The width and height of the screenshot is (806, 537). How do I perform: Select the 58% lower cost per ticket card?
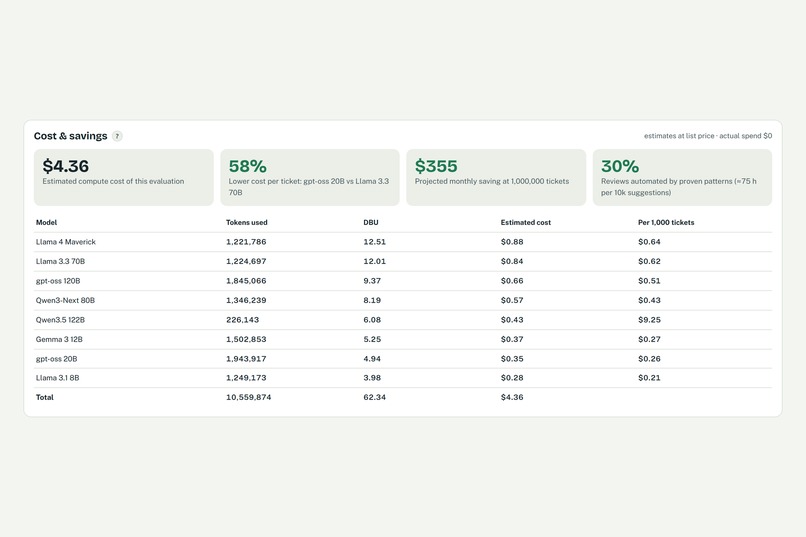[x=310, y=177]
